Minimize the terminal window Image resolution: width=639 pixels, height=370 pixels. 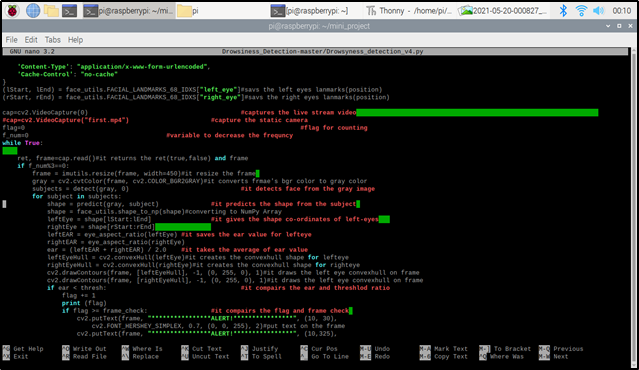point(608,26)
